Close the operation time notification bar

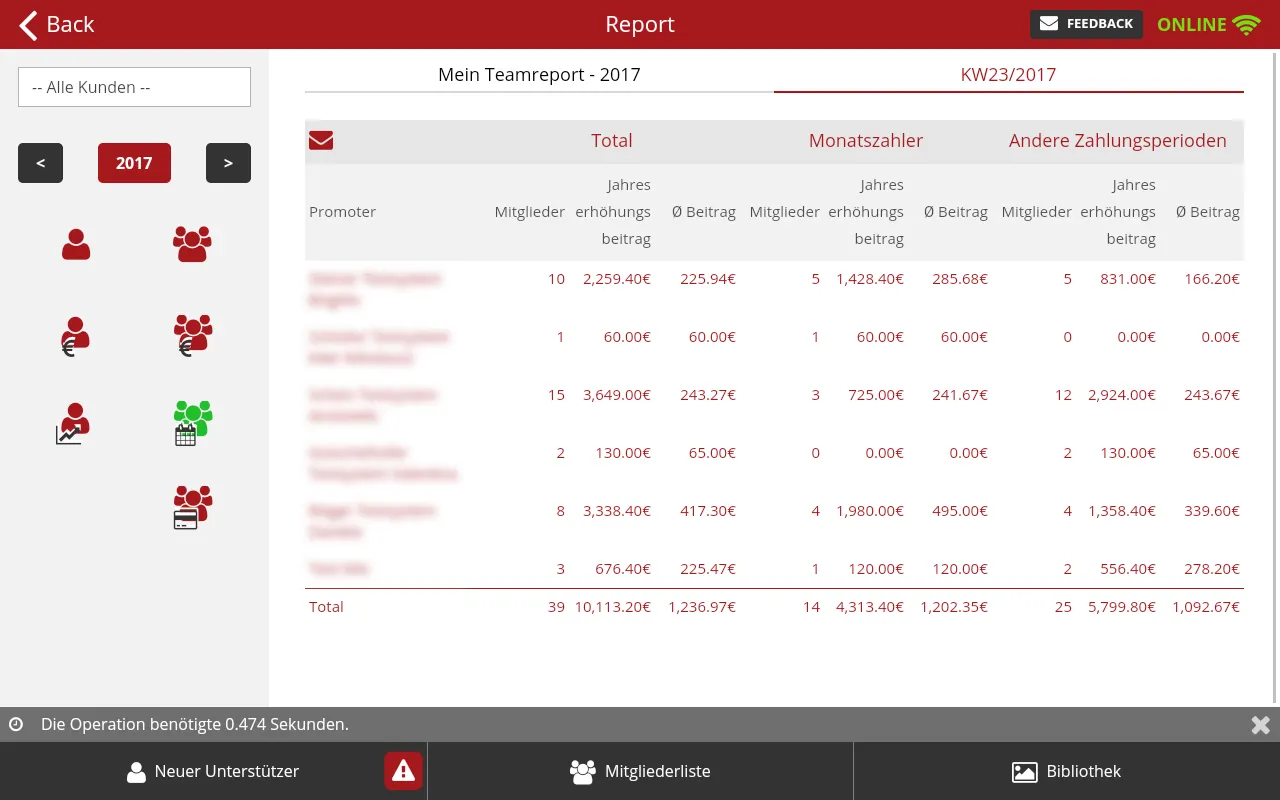tap(1260, 725)
